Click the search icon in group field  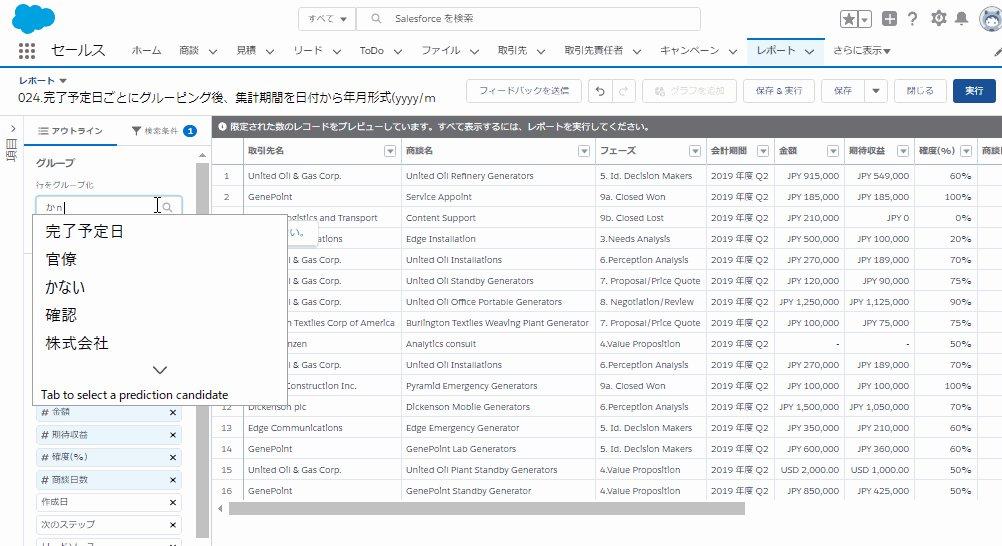[167, 207]
